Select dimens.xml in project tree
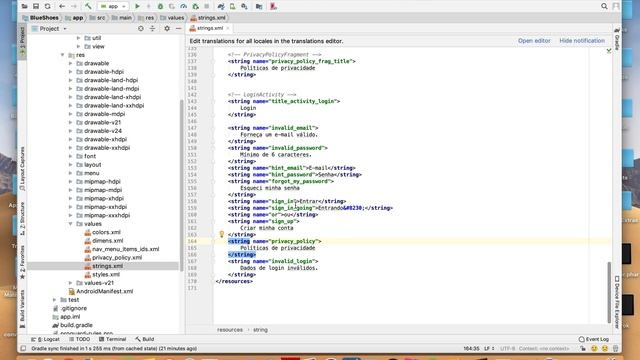 pyautogui.click(x=104, y=241)
